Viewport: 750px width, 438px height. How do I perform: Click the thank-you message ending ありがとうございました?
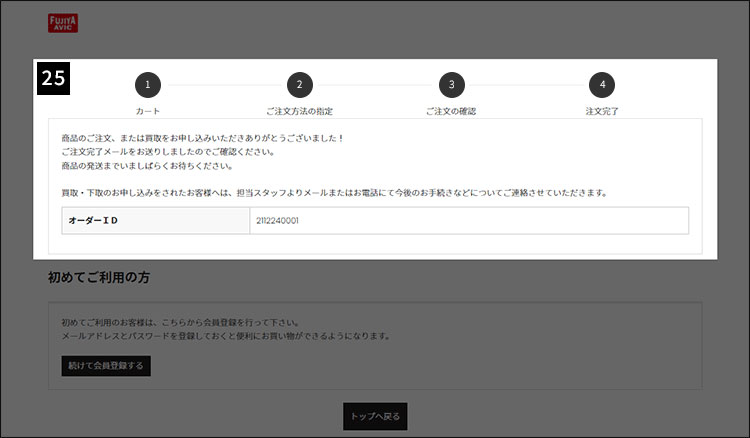(x=202, y=137)
